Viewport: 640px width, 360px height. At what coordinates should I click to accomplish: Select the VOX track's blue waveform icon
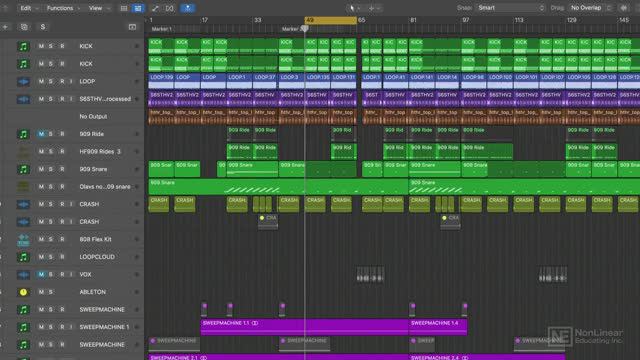(23, 275)
